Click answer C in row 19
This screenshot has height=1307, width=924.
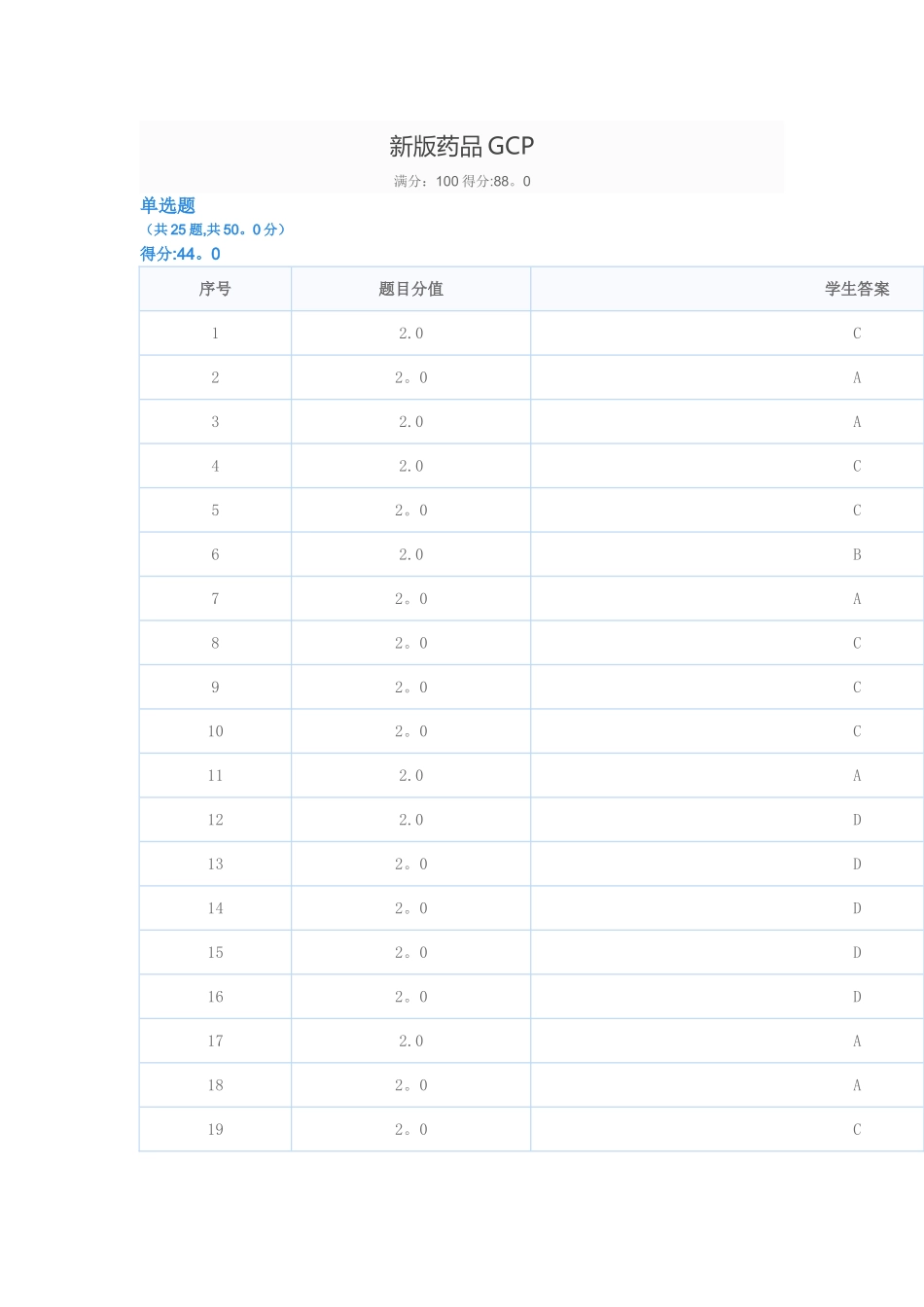857,1130
